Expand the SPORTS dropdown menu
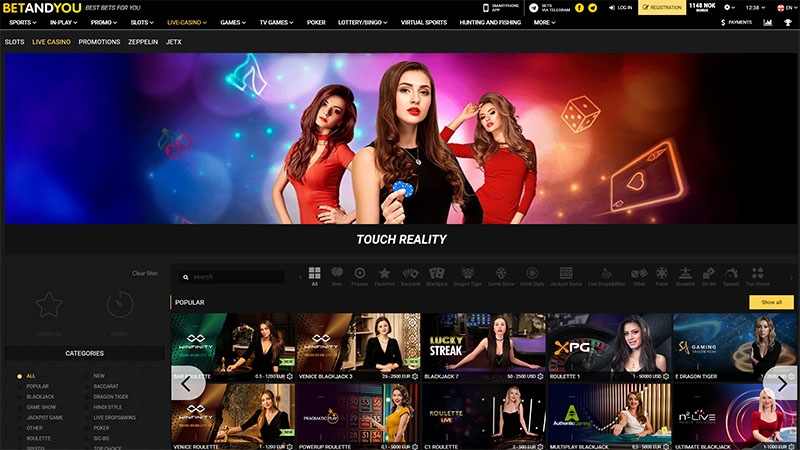 point(22,22)
